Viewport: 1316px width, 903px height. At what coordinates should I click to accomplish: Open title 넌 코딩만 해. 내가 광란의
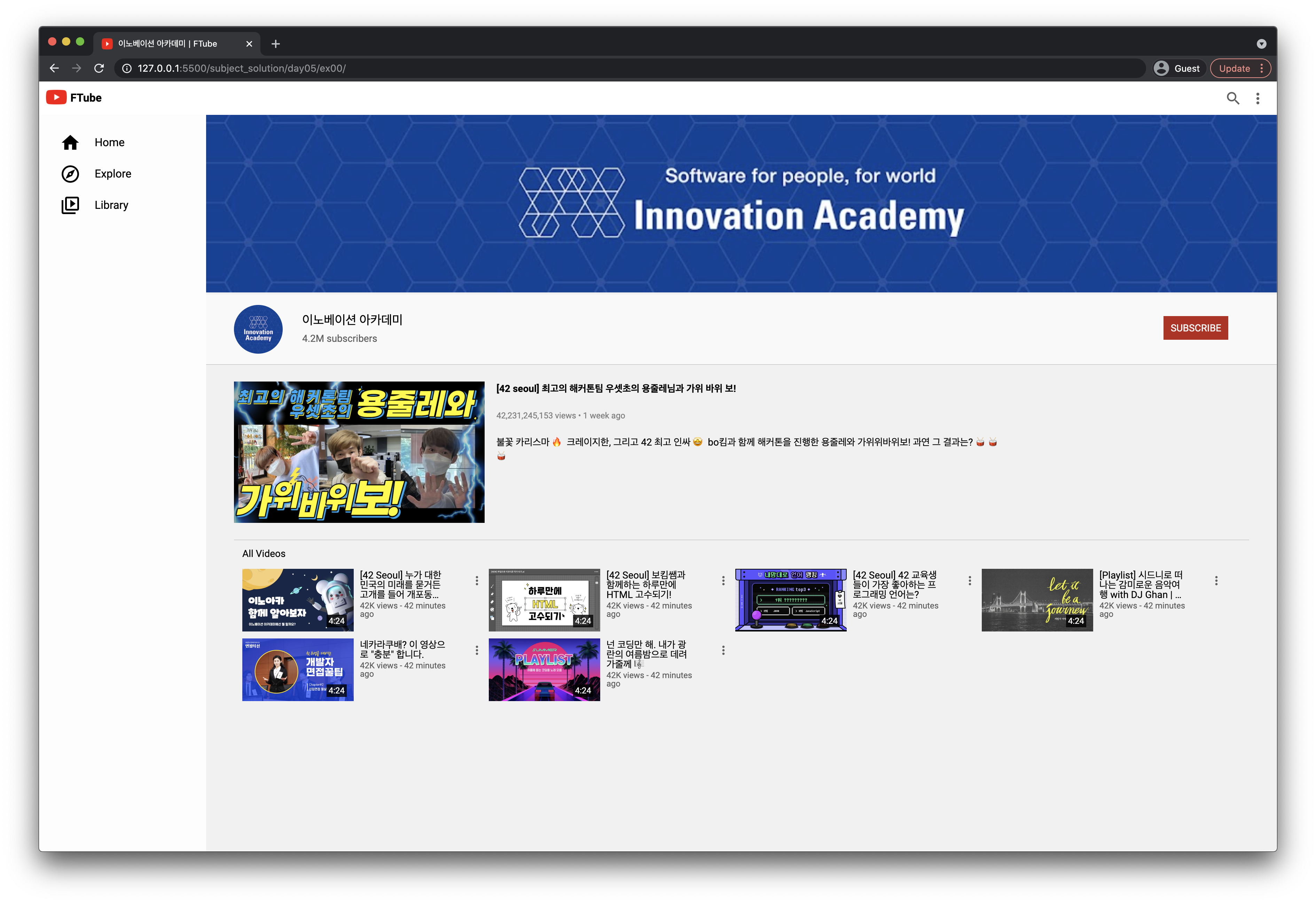647,654
